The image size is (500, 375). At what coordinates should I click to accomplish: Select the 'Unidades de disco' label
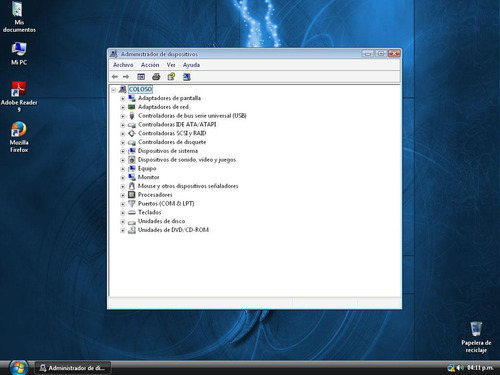pos(161,221)
